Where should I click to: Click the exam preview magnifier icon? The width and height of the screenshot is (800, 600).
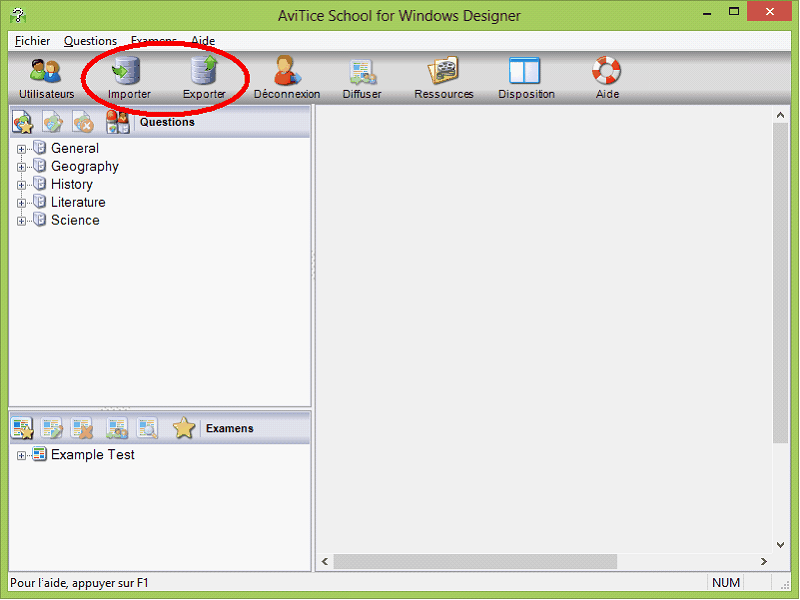(x=148, y=428)
